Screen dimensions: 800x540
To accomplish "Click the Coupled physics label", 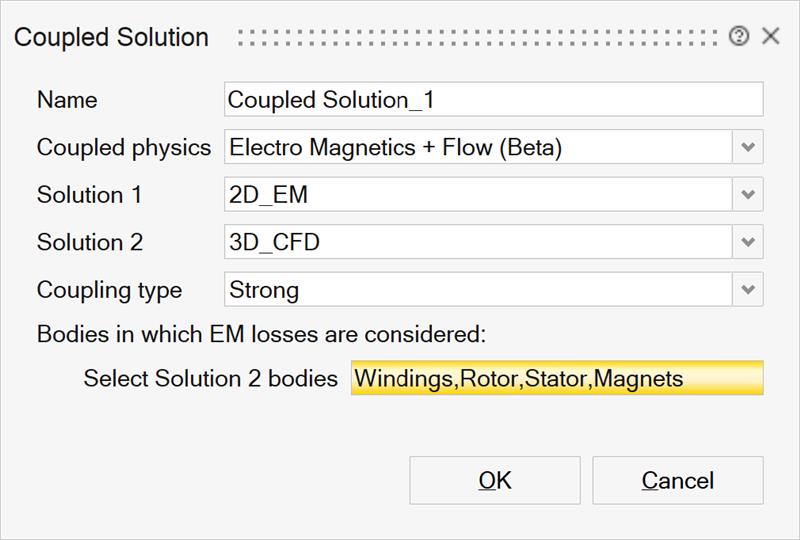I will (x=124, y=148).
